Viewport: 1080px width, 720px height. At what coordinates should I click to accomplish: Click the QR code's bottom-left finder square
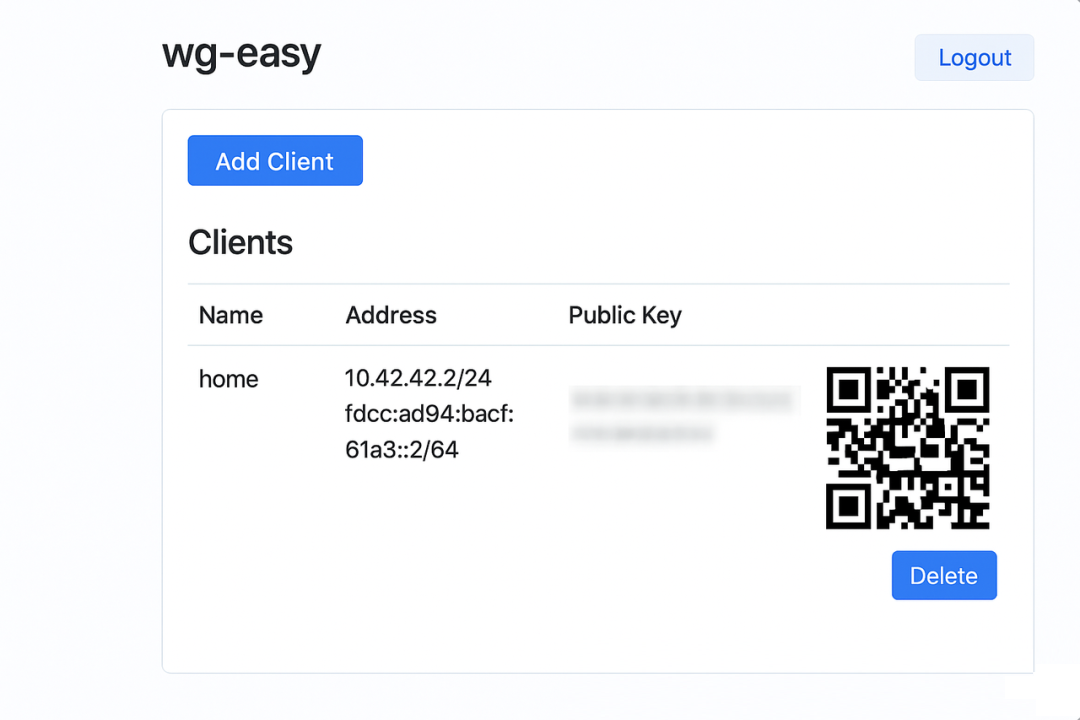pos(849,507)
